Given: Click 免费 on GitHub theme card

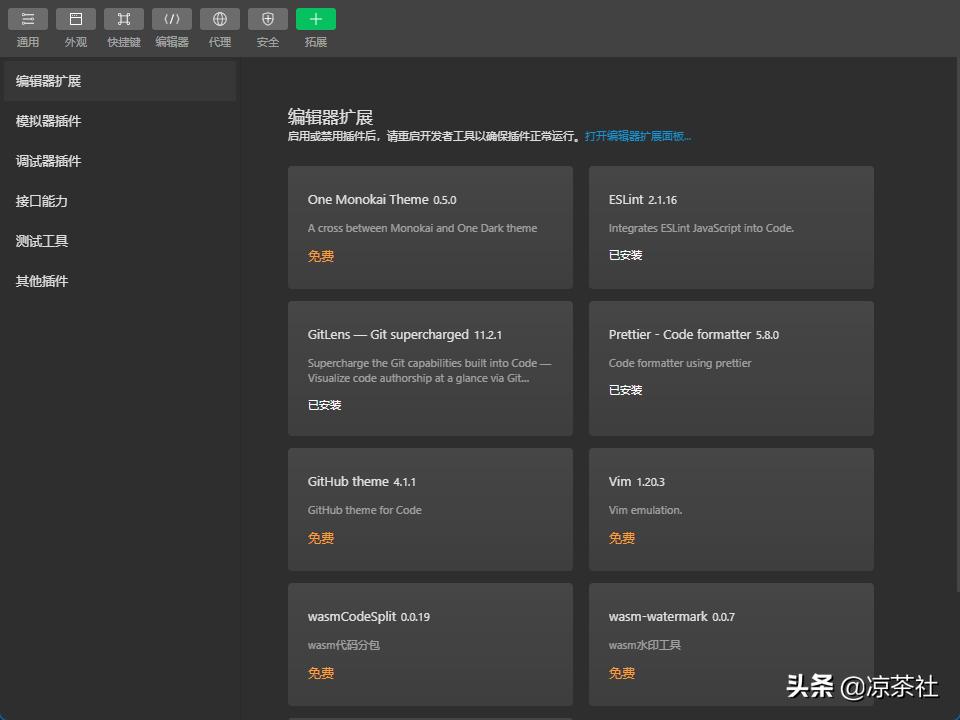Looking at the screenshot, I should pyautogui.click(x=321, y=538).
